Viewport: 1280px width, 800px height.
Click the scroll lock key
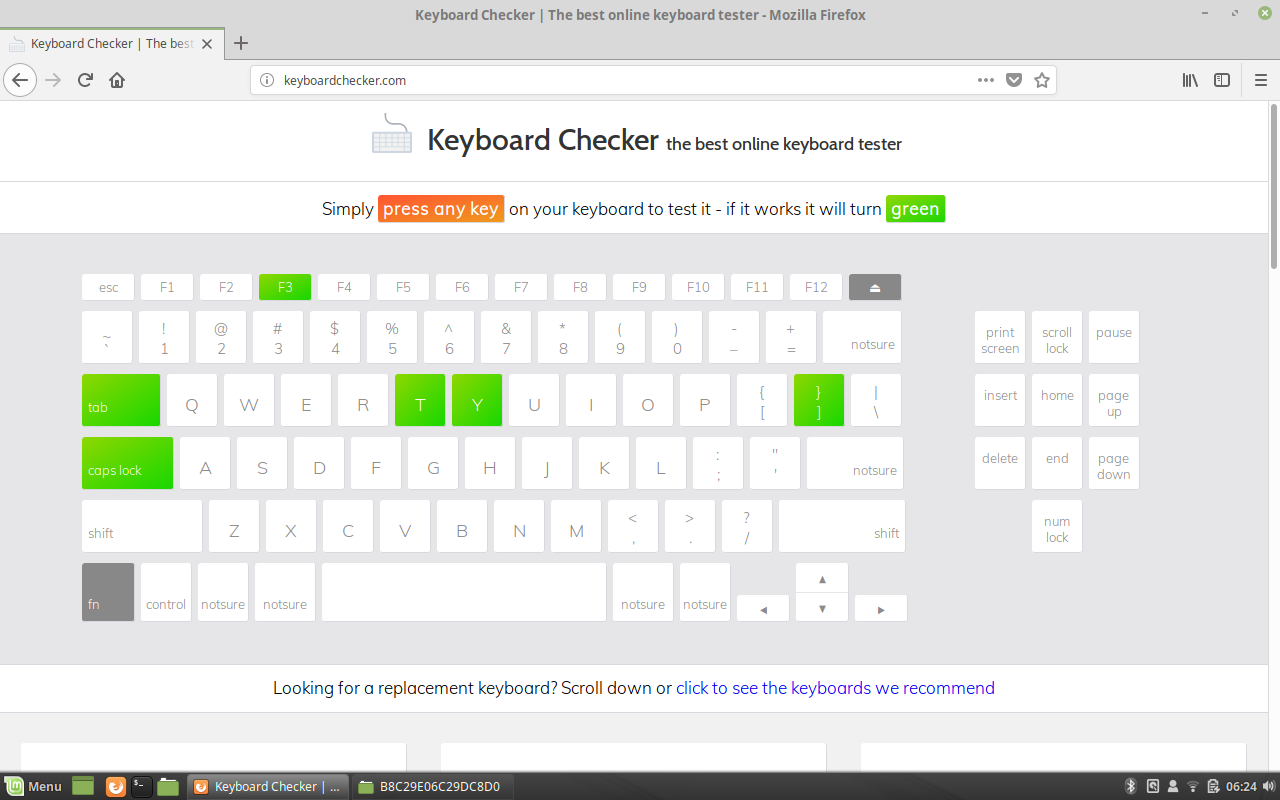(1057, 337)
